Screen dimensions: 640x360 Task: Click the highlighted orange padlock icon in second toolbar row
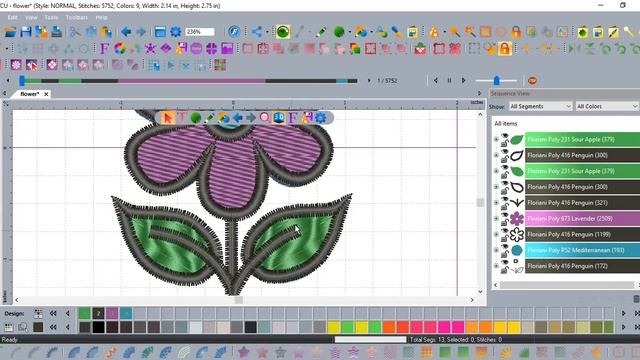(x=505, y=49)
